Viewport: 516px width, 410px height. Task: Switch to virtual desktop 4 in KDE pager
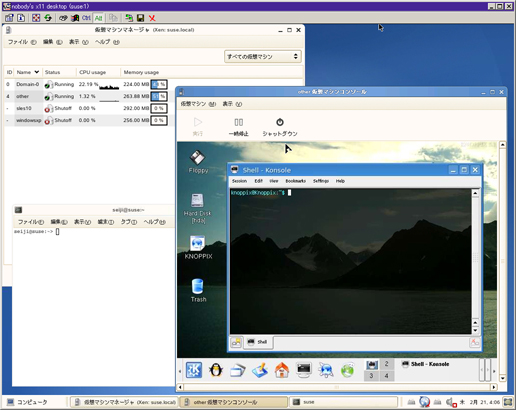click(386, 376)
